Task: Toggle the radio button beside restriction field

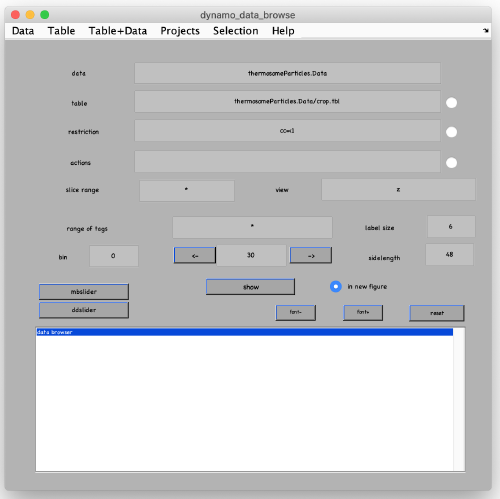Action: pos(452,132)
